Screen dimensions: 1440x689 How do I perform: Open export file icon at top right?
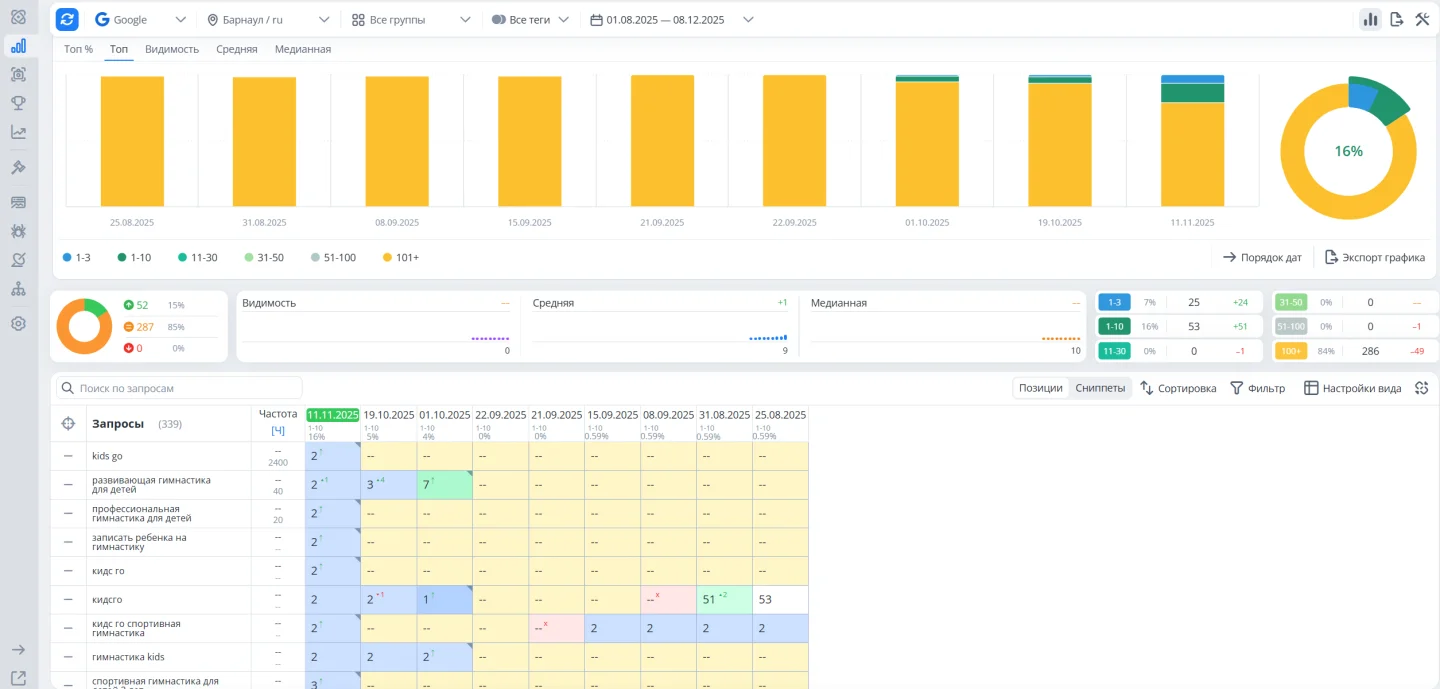coord(1396,19)
